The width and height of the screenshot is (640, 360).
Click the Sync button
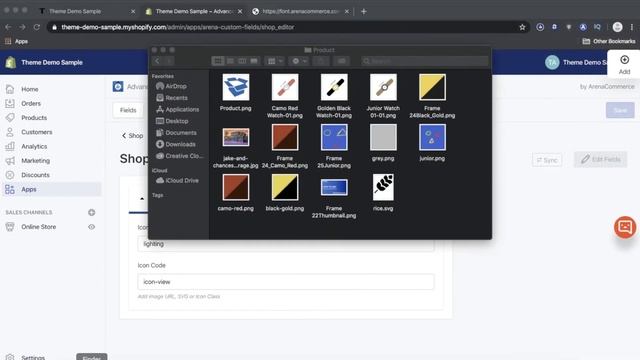pos(547,160)
